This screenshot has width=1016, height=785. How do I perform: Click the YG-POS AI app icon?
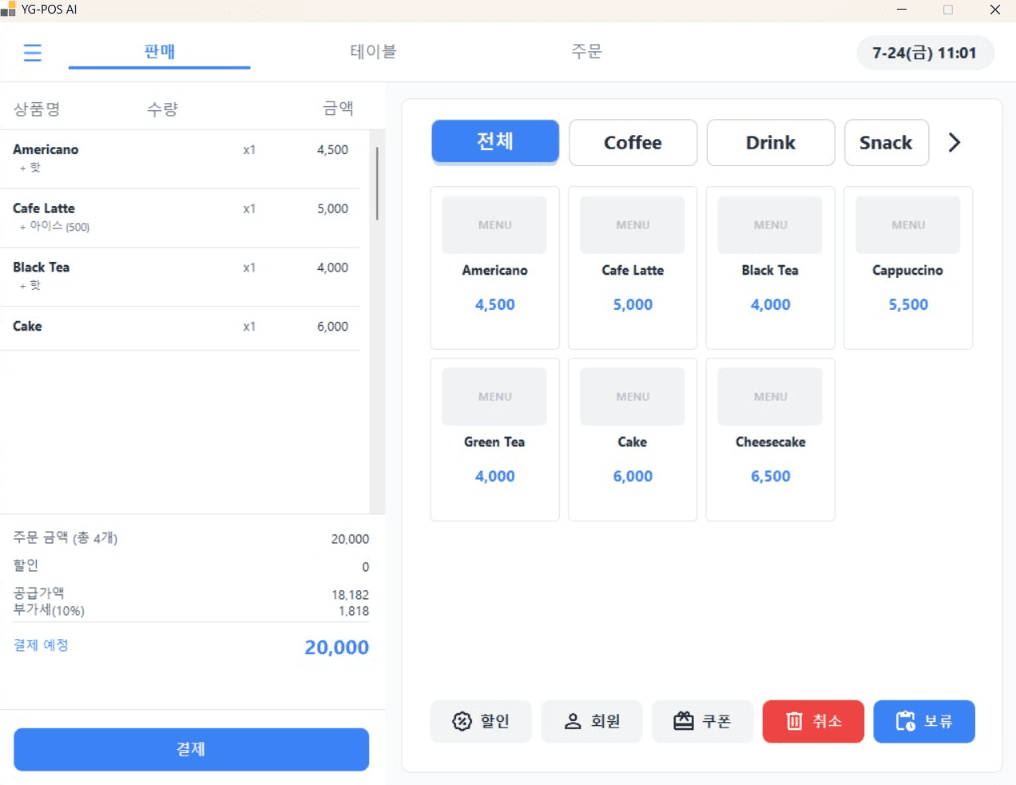point(8,9)
